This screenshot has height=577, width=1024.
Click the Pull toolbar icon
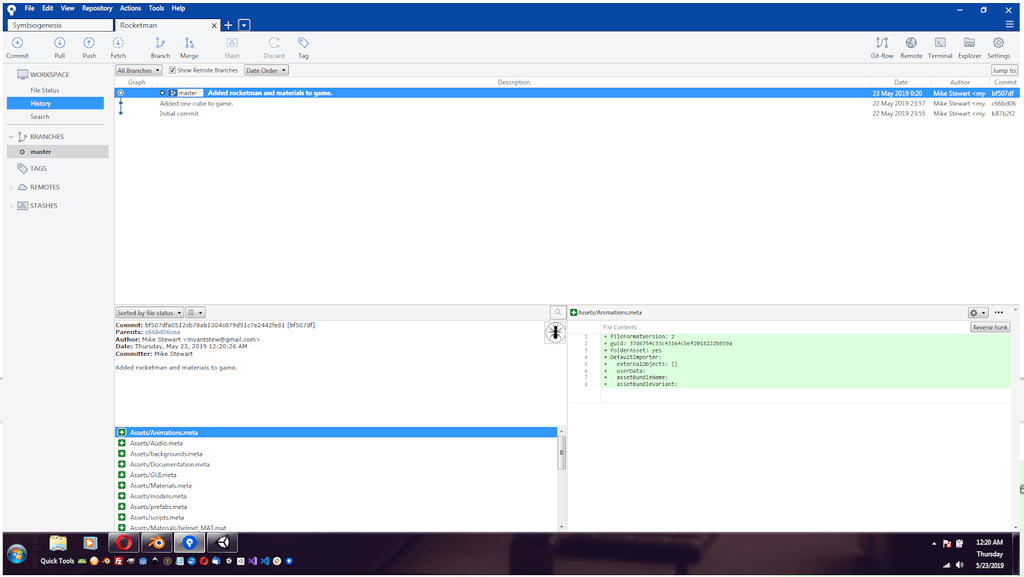coord(59,46)
